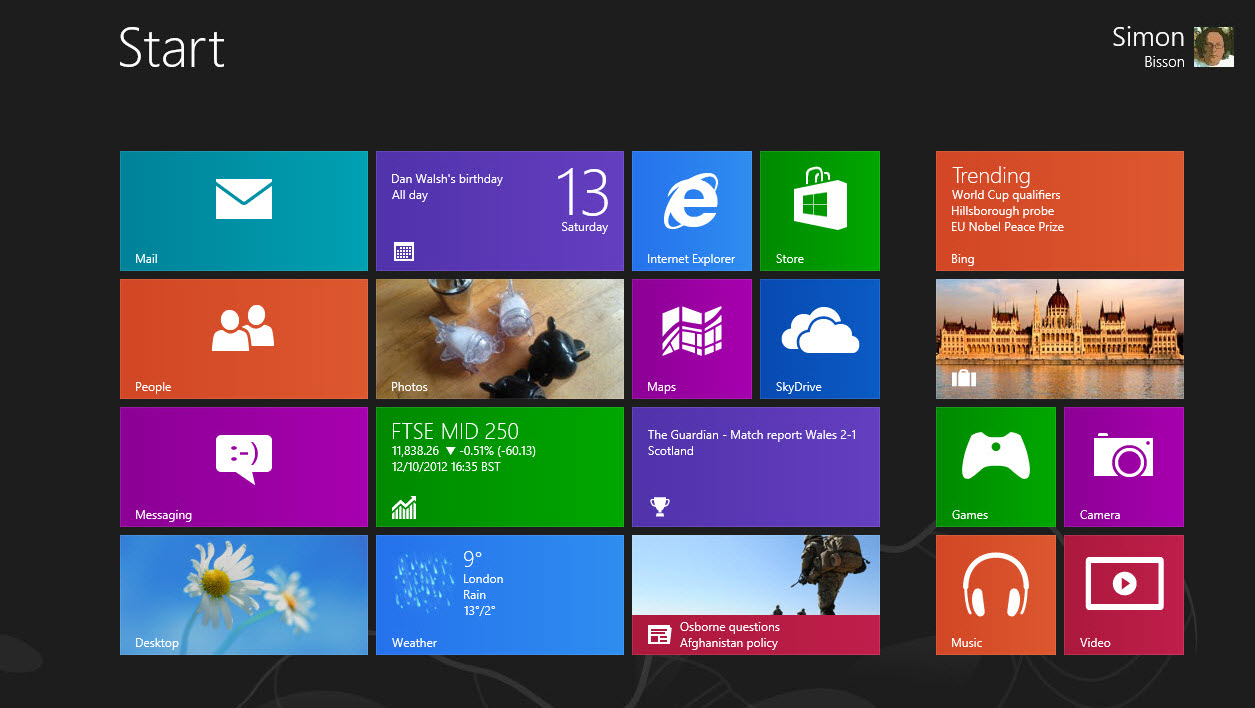
Task: Open the Maps tile
Action: point(692,339)
